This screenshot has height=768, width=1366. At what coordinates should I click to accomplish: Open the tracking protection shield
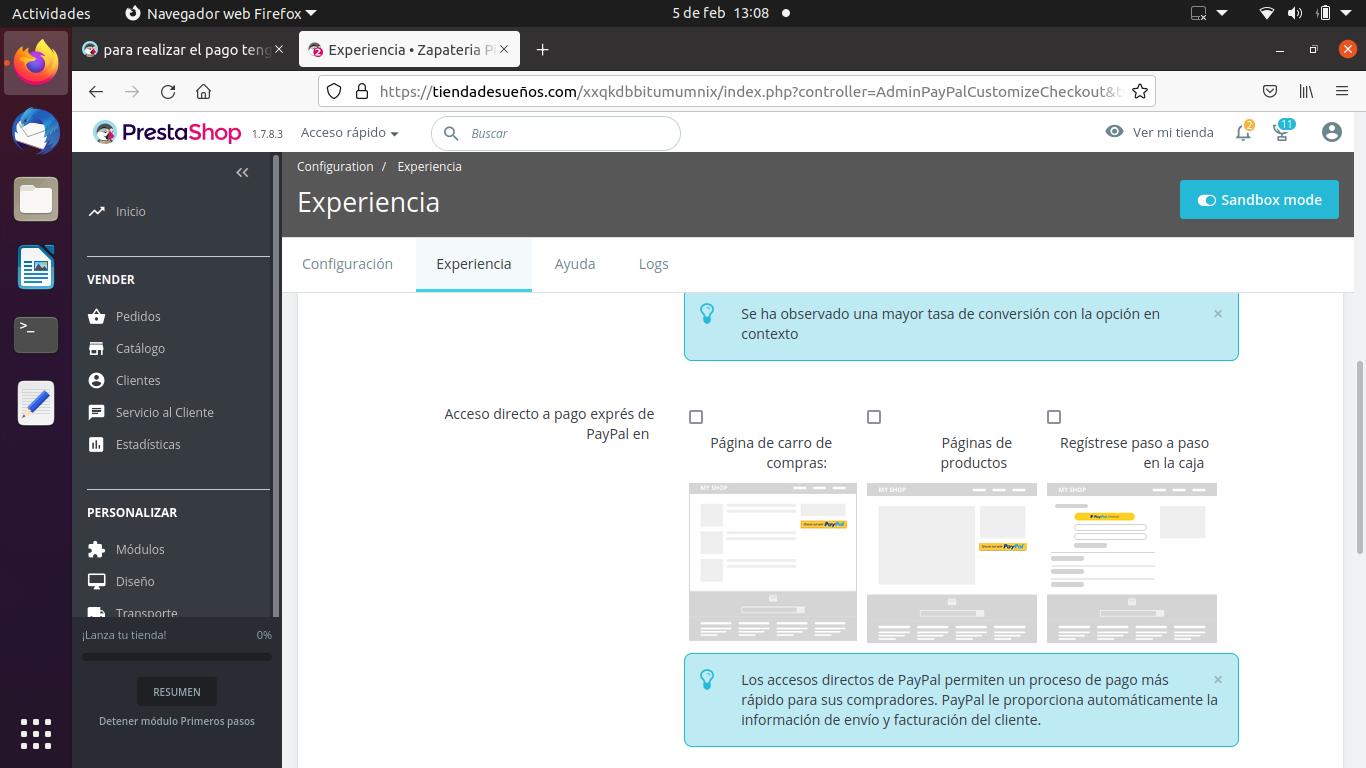point(335,91)
